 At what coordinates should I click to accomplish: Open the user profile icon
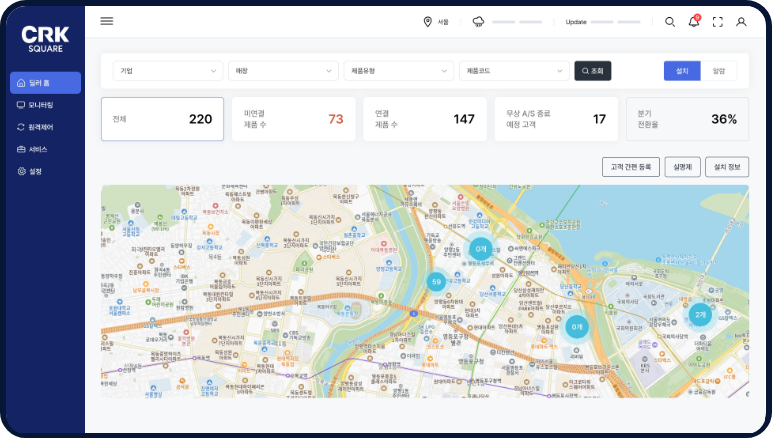point(741,21)
